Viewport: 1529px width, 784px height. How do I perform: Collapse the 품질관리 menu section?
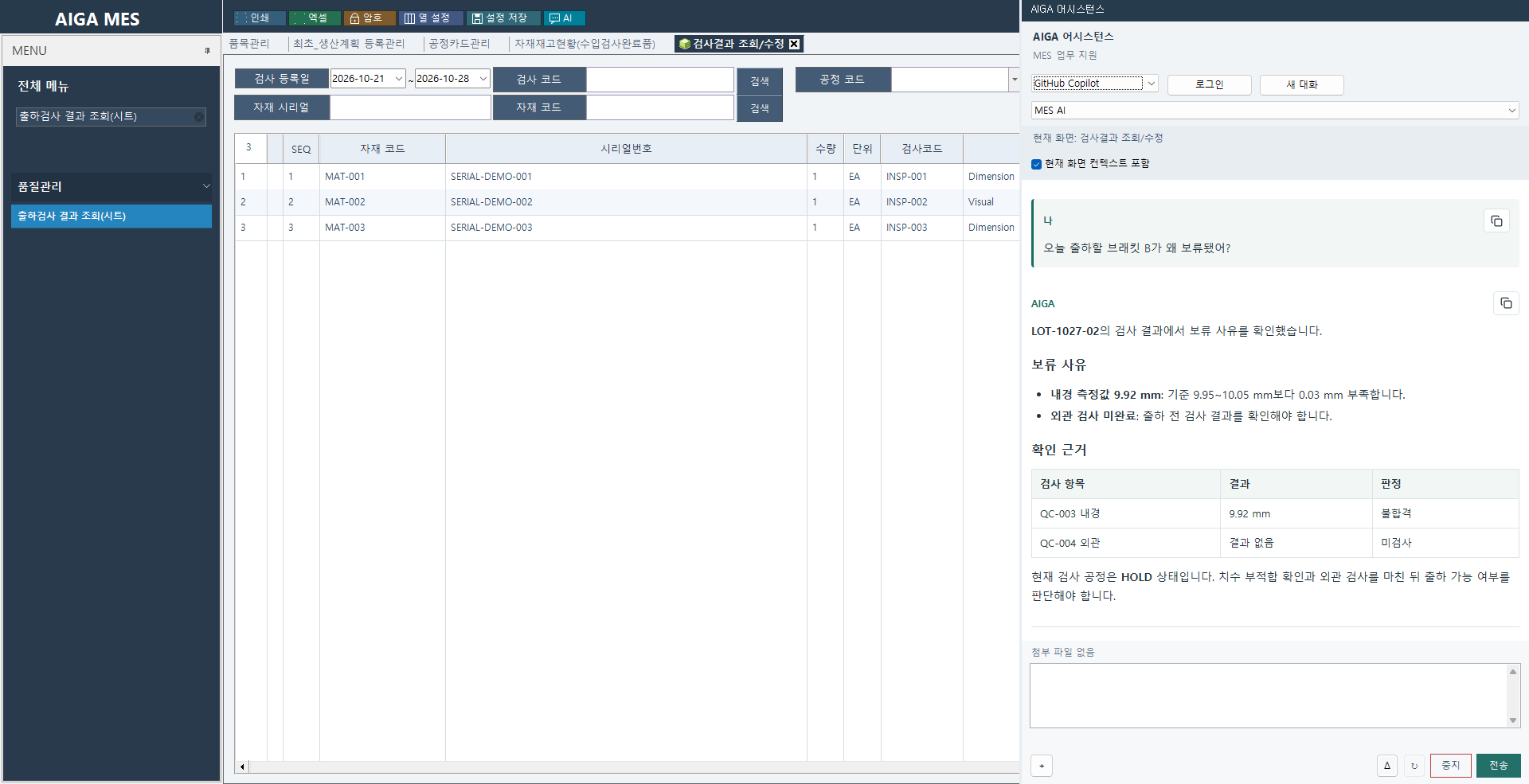[x=206, y=186]
